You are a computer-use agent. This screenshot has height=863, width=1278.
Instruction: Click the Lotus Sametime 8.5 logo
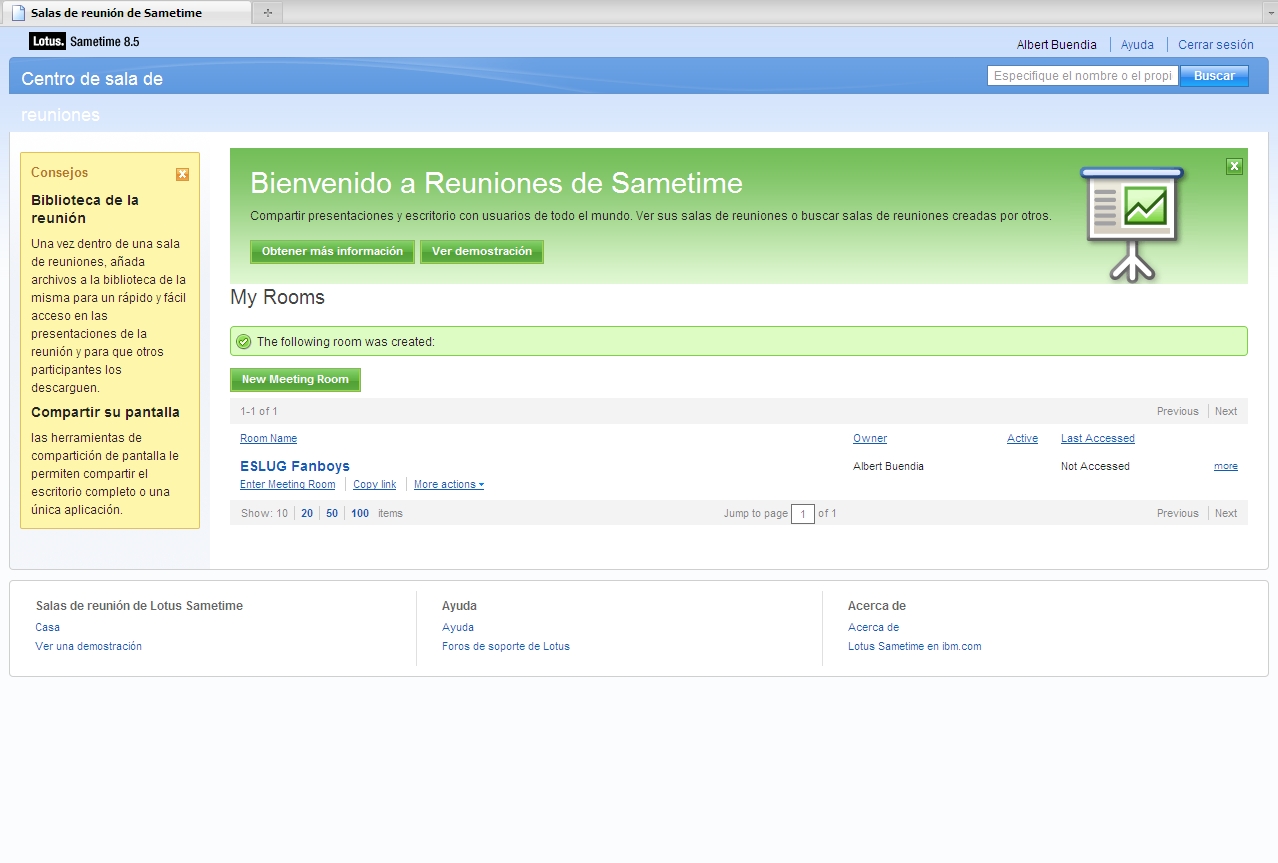point(84,41)
